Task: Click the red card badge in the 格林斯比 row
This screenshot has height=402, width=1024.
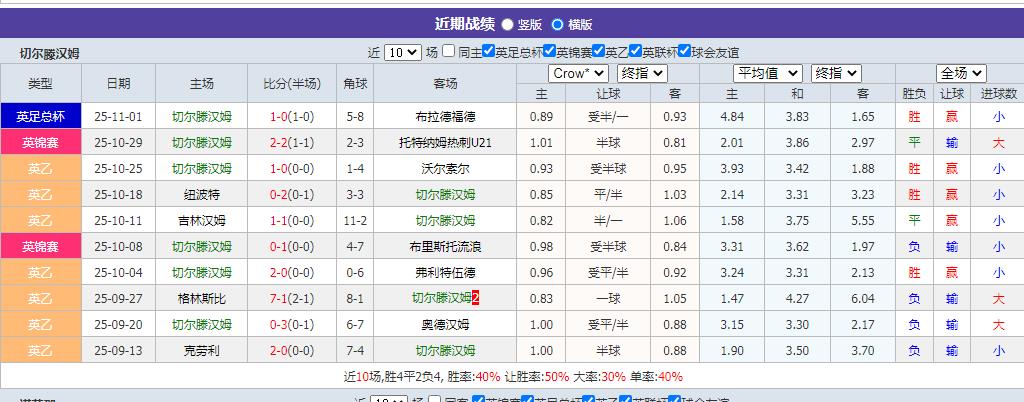Action: point(477,298)
